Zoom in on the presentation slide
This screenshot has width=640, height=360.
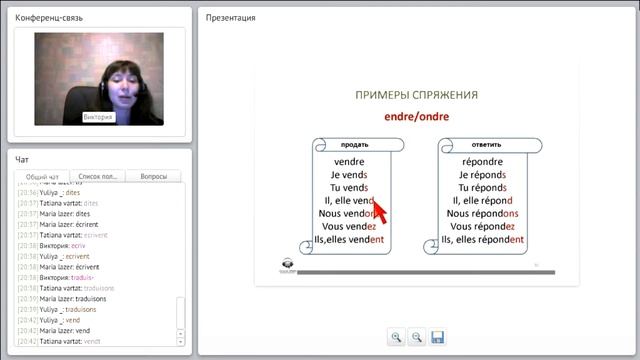[396, 337]
